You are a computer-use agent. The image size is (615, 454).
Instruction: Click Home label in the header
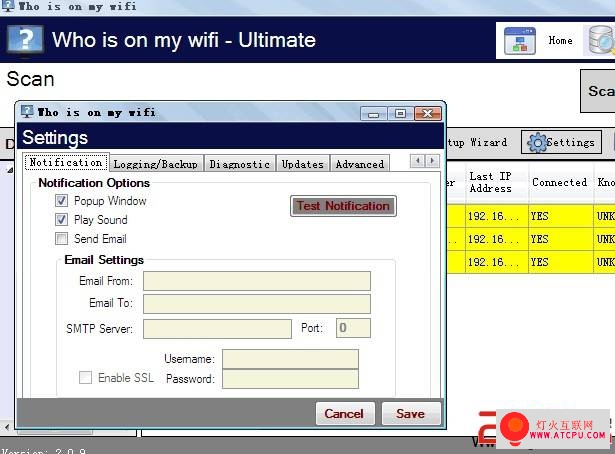point(560,40)
